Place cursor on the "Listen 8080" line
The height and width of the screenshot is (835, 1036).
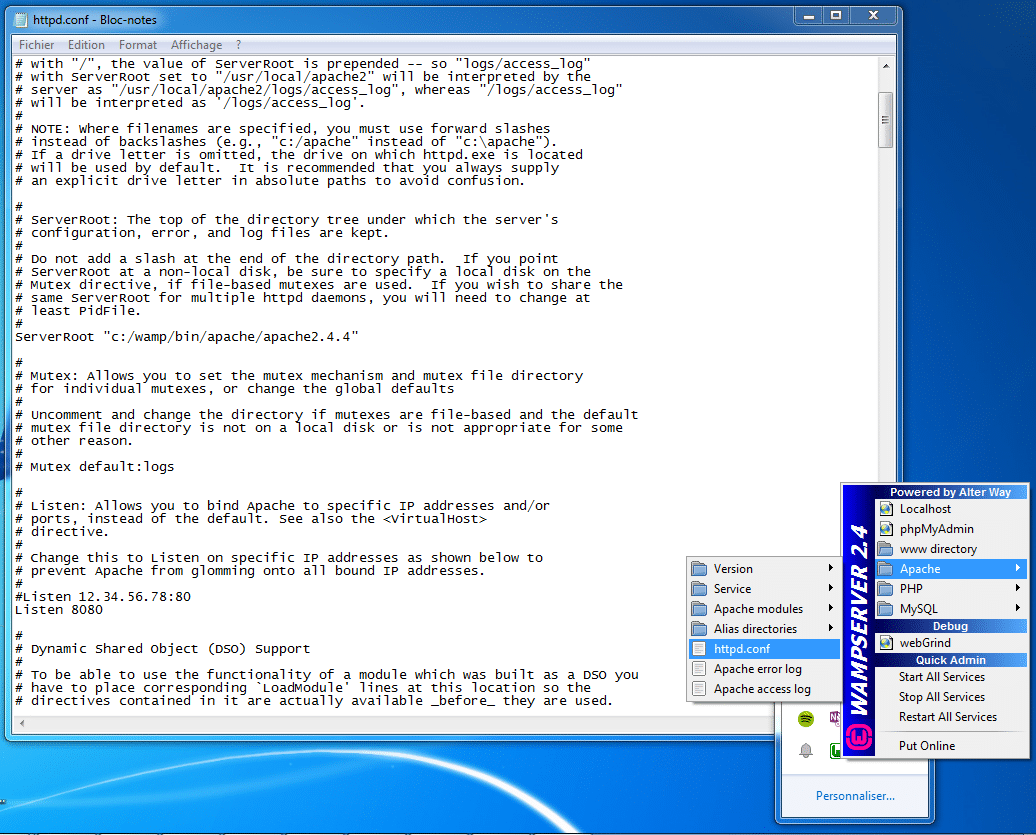coord(59,610)
